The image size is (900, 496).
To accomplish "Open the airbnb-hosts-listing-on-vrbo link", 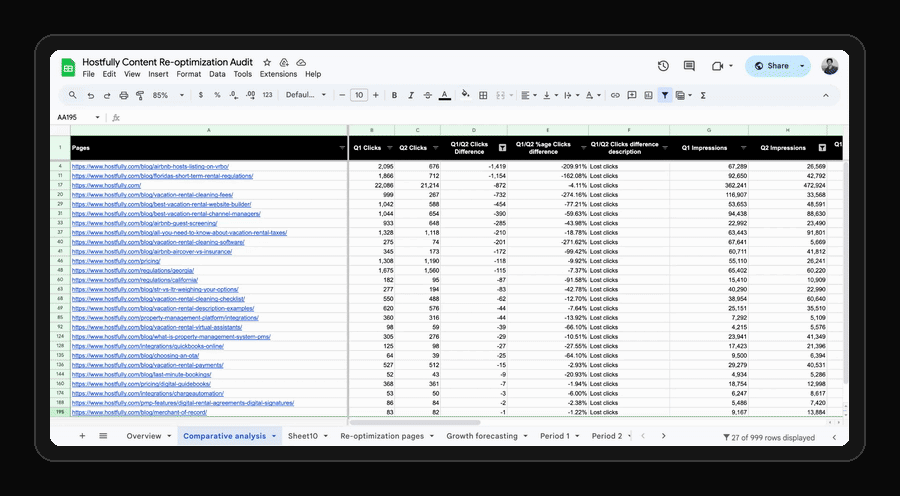I will (x=150, y=166).
